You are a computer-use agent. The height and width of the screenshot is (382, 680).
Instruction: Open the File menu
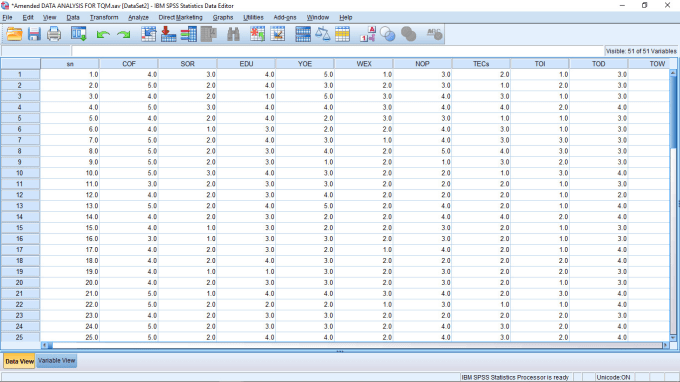[x=7, y=17]
